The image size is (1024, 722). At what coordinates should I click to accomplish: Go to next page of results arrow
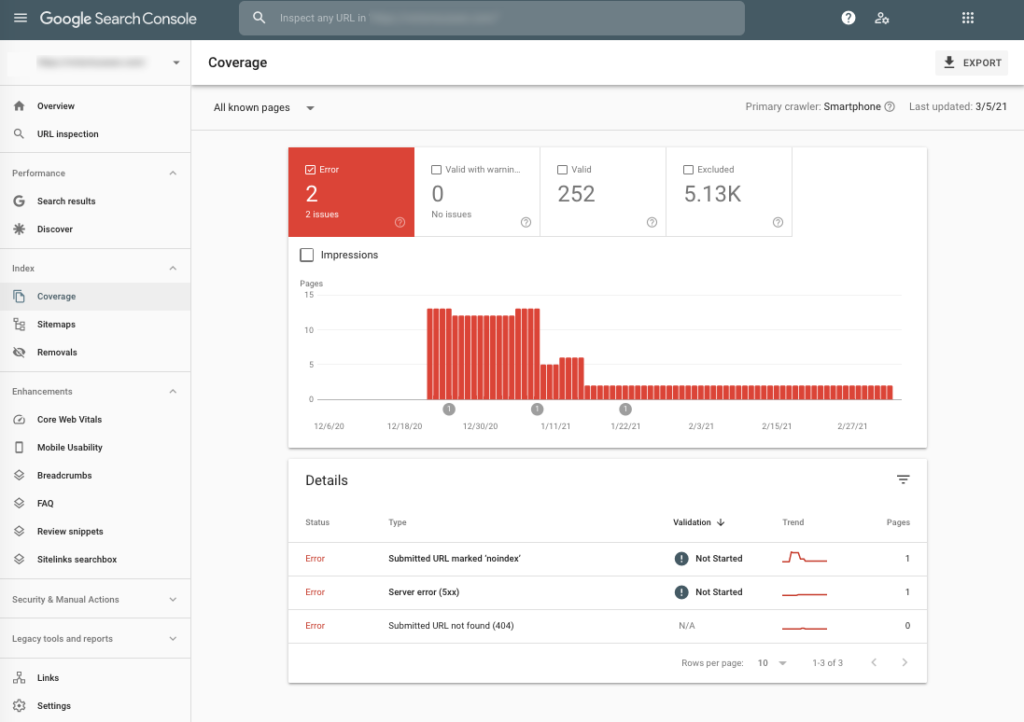(904, 663)
